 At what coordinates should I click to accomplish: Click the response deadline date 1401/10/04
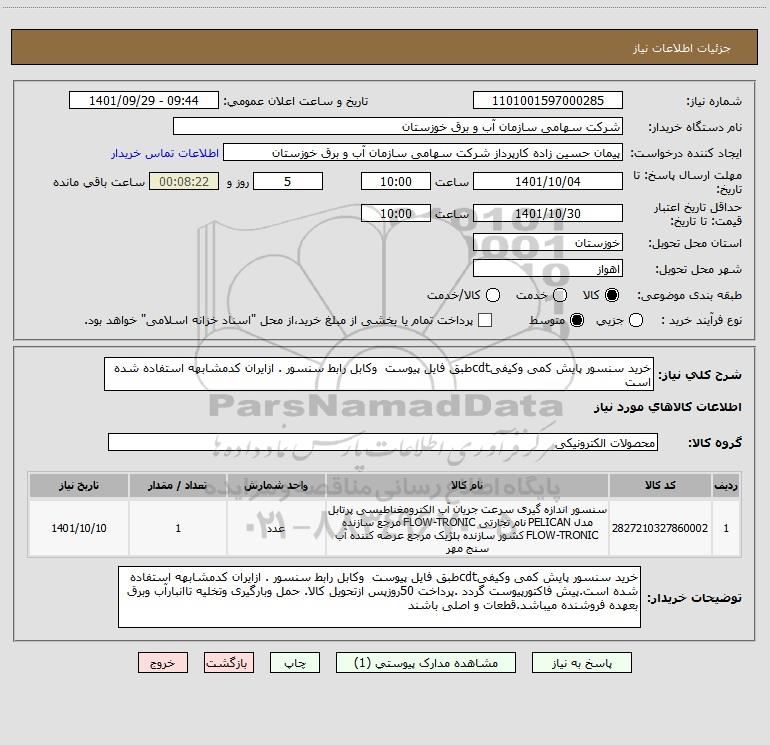(548, 181)
